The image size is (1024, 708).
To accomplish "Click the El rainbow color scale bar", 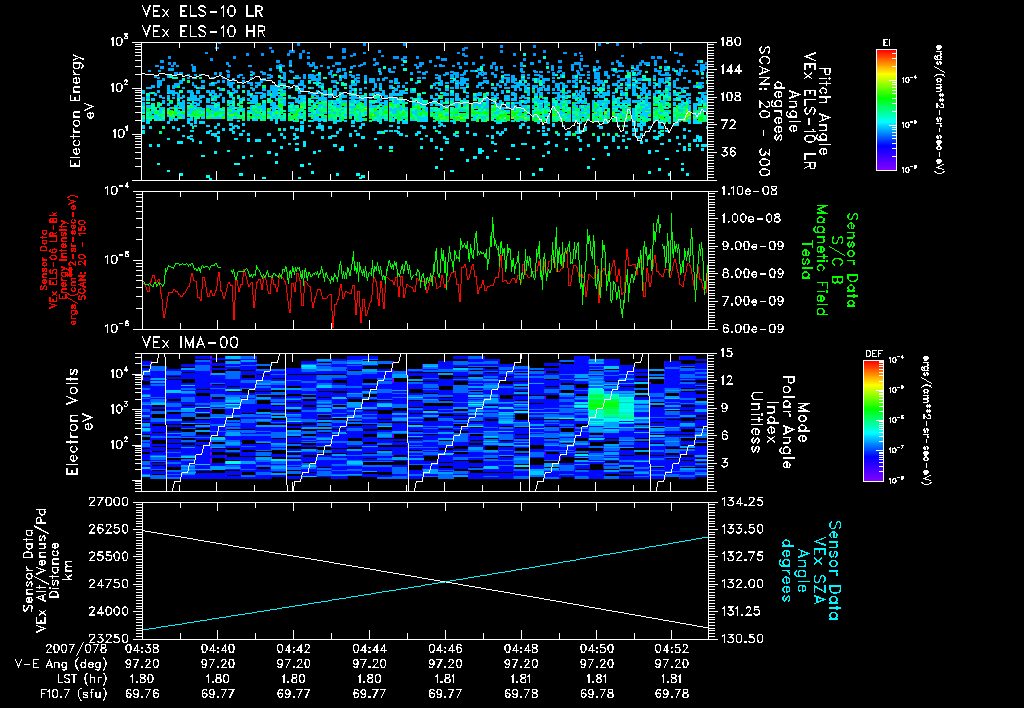I will click(x=886, y=109).
